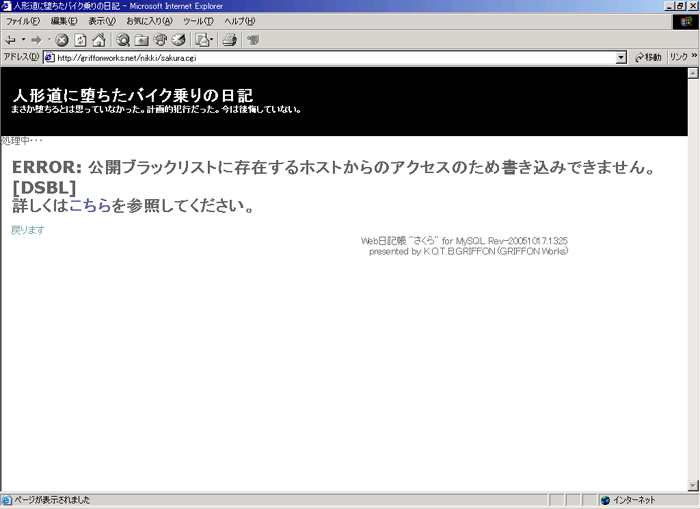Click the こちら link in error message

coord(89,206)
